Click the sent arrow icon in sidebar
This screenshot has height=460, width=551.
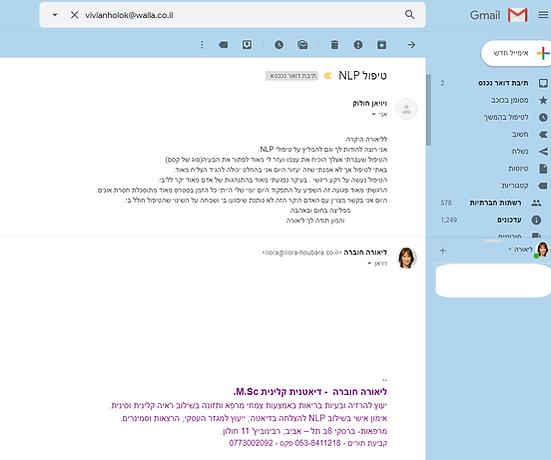tap(543, 151)
